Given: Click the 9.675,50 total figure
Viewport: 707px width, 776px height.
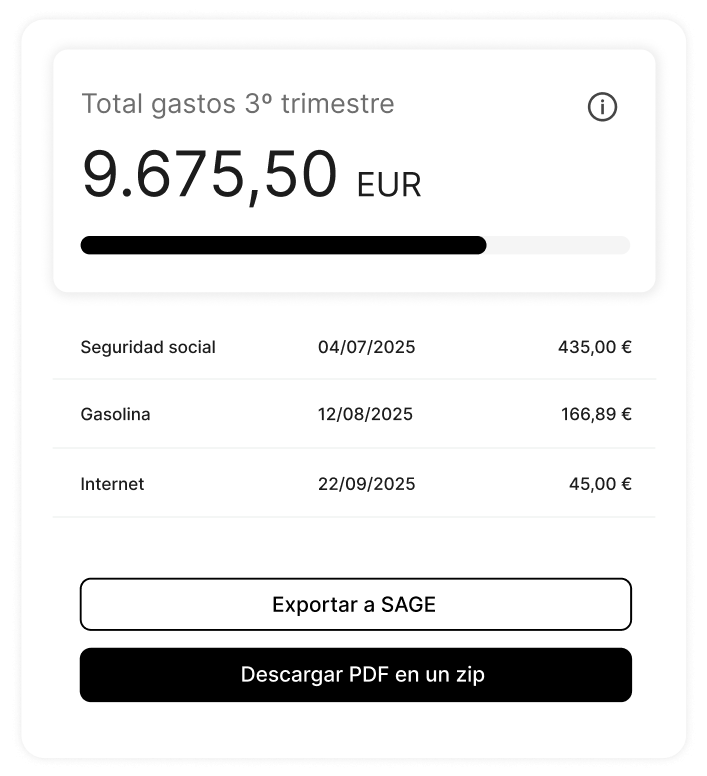Looking at the screenshot, I should [x=209, y=175].
